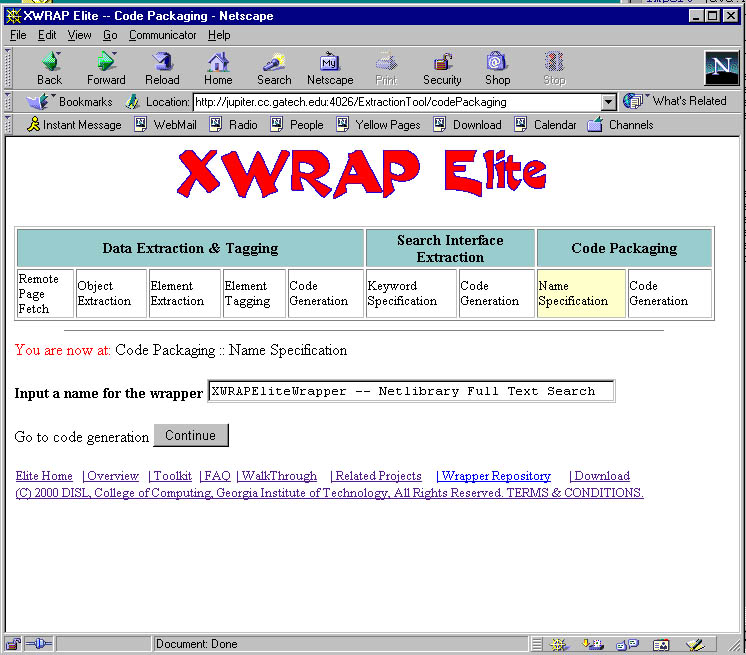Open What's Related dropdown

tap(675, 101)
